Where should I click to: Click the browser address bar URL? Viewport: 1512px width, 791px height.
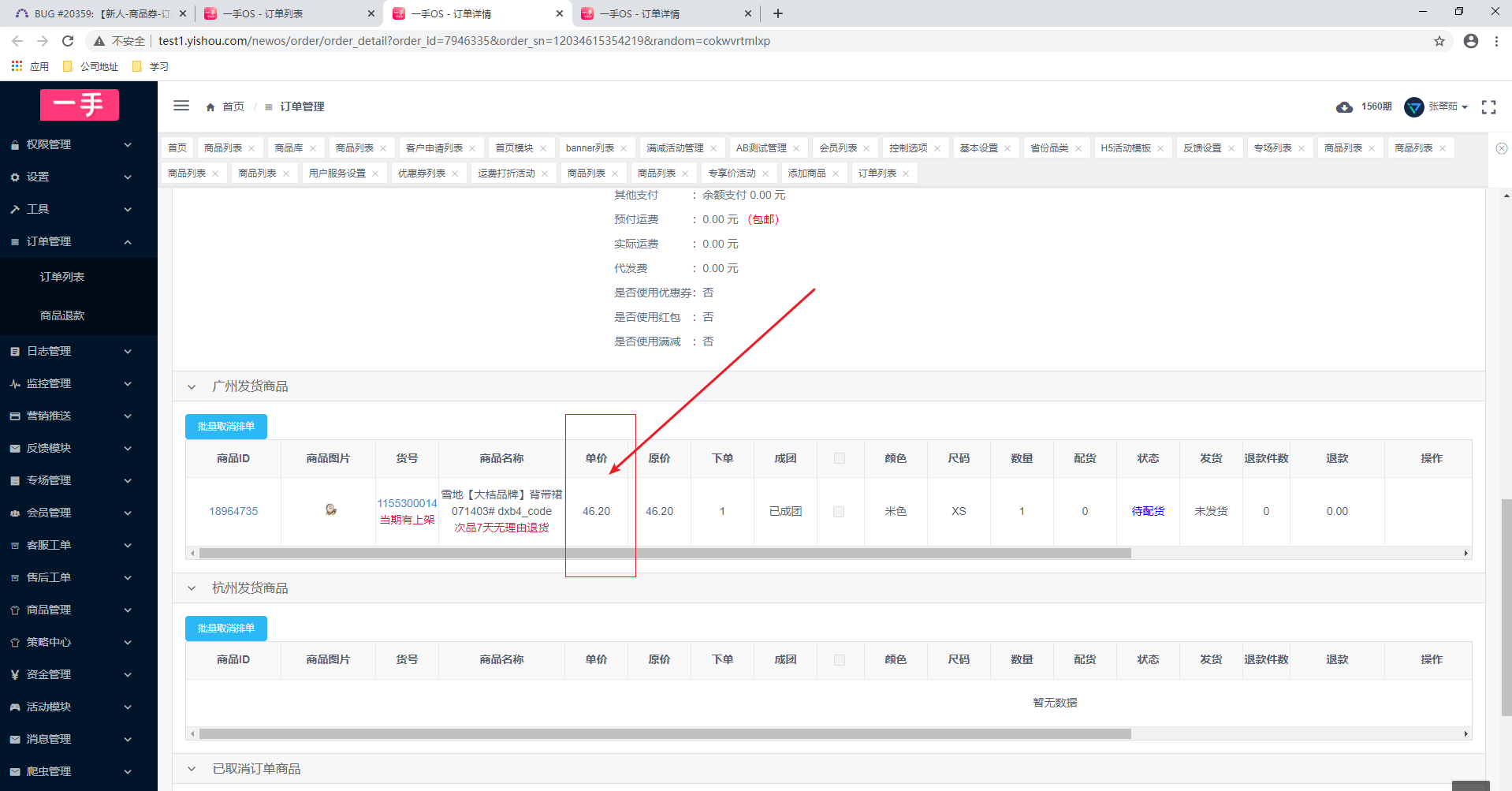tap(464, 41)
